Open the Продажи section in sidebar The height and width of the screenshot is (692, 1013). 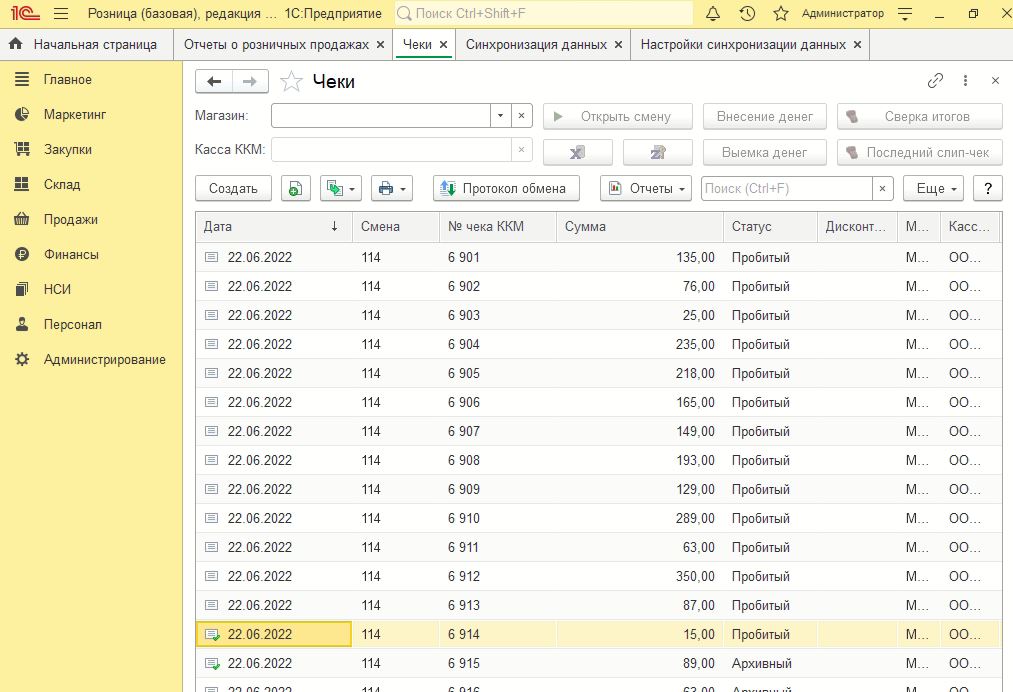[x=70, y=219]
